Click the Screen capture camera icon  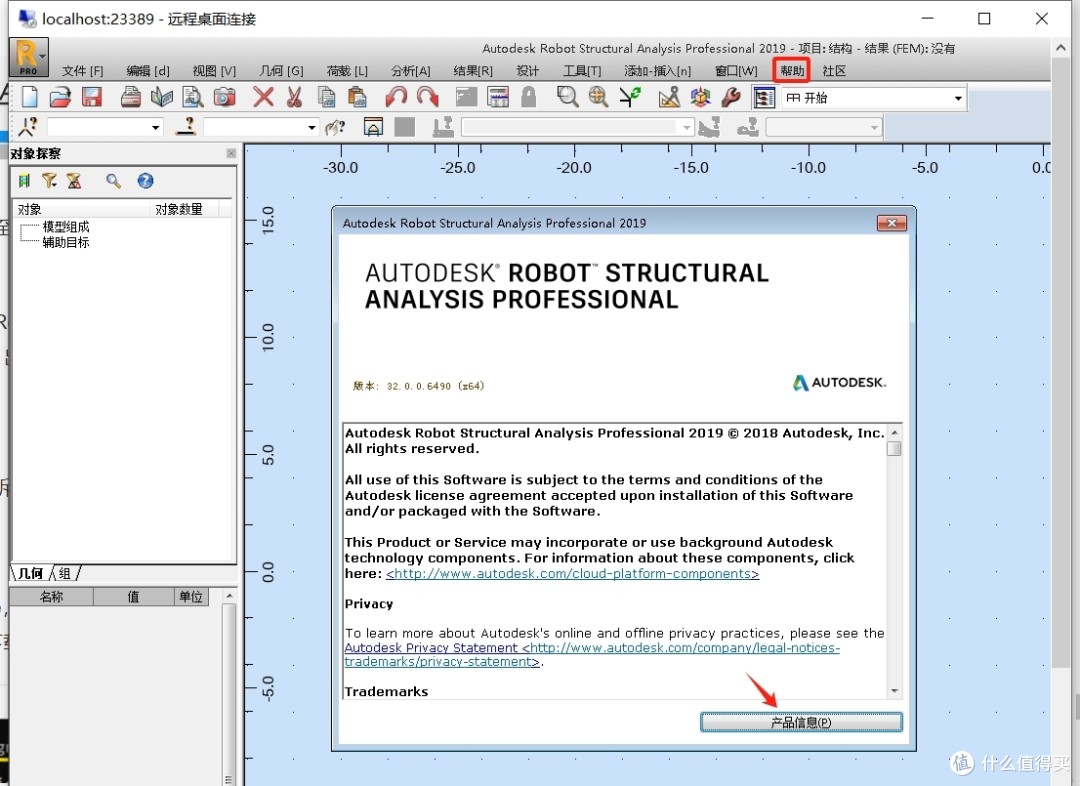tap(224, 97)
